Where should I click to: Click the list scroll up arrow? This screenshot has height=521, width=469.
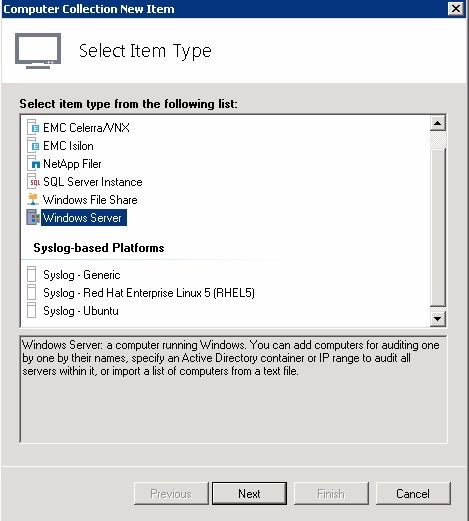point(438,124)
